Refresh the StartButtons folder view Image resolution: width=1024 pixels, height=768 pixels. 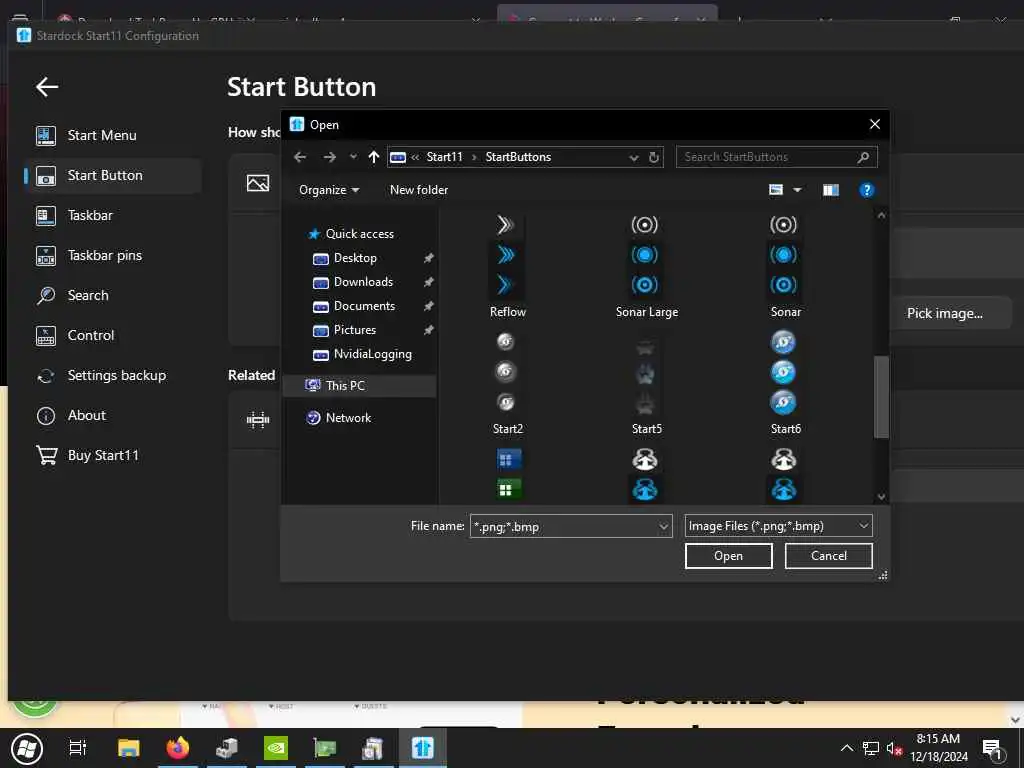pos(654,157)
